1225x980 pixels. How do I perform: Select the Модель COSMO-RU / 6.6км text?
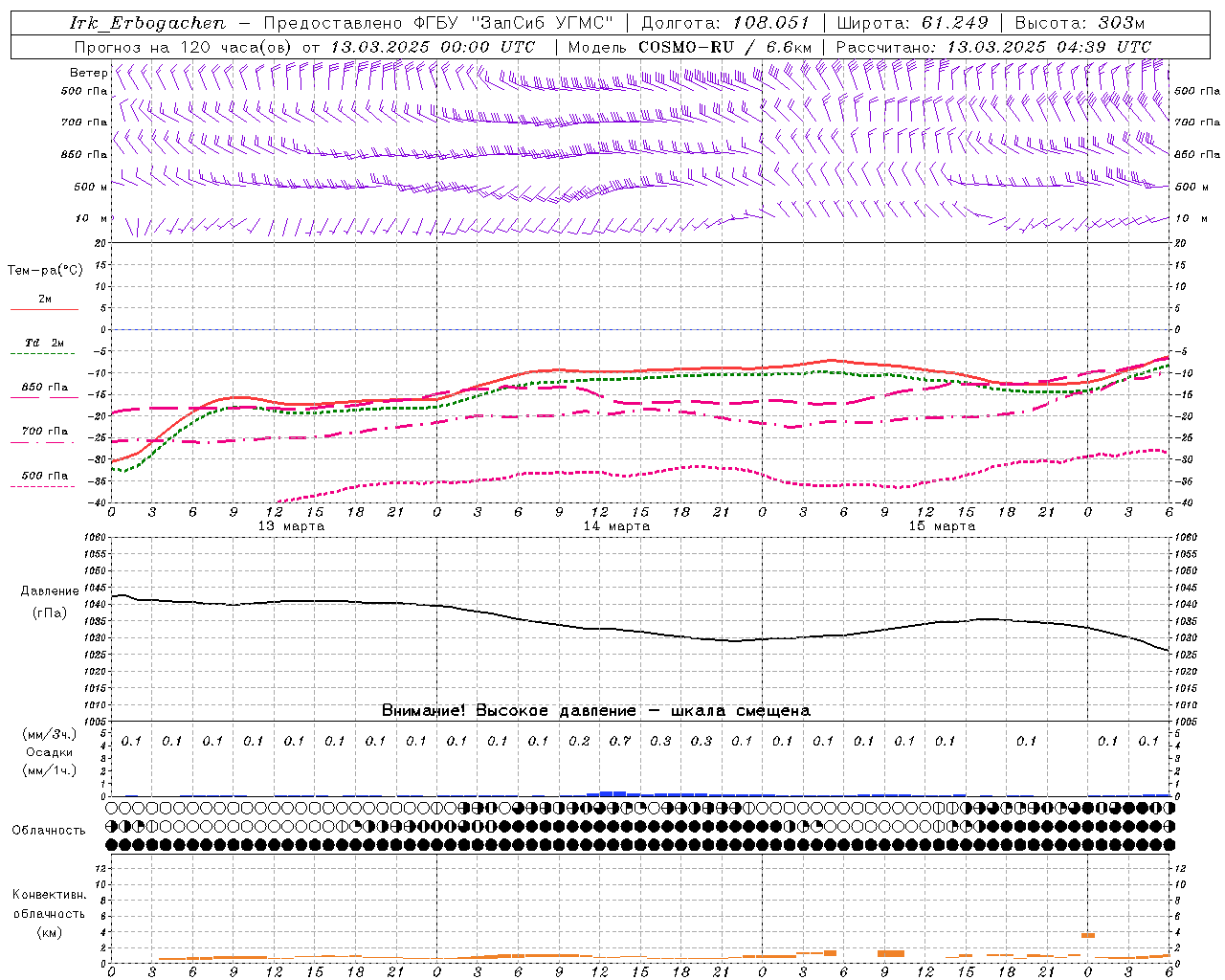[x=690, y=47]
